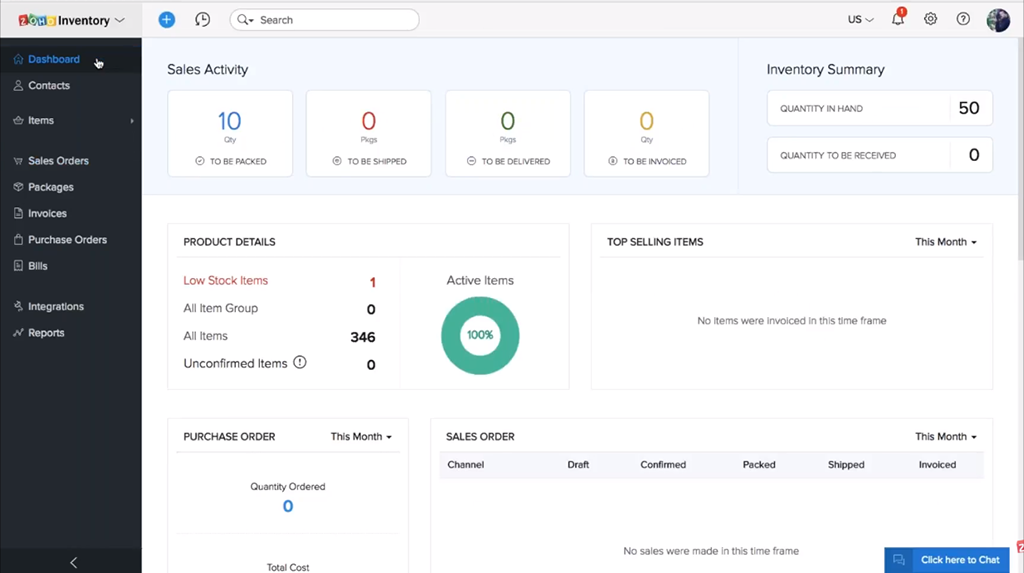Open the Top Selling Items This Month dropdown

click(x=946, y=242)
